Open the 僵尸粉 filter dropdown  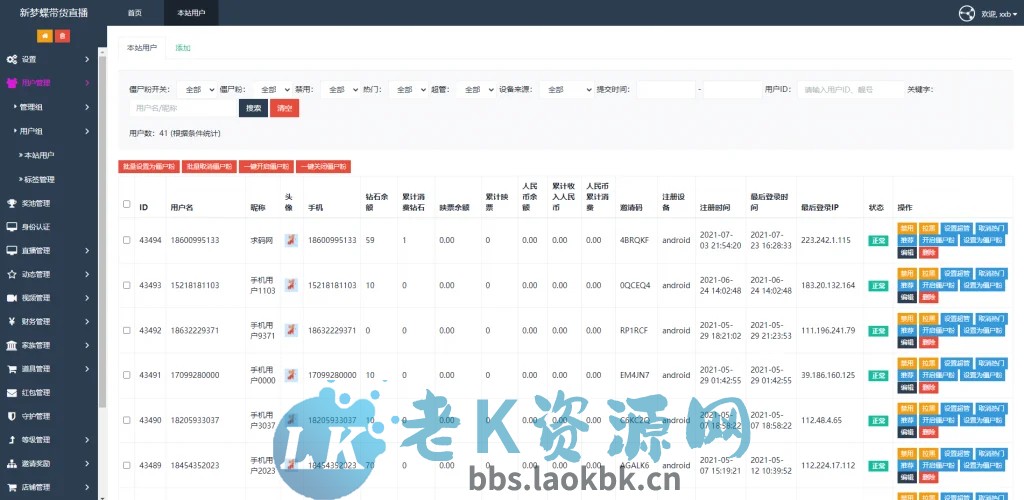pyautogui.click(x=272, y=89)
